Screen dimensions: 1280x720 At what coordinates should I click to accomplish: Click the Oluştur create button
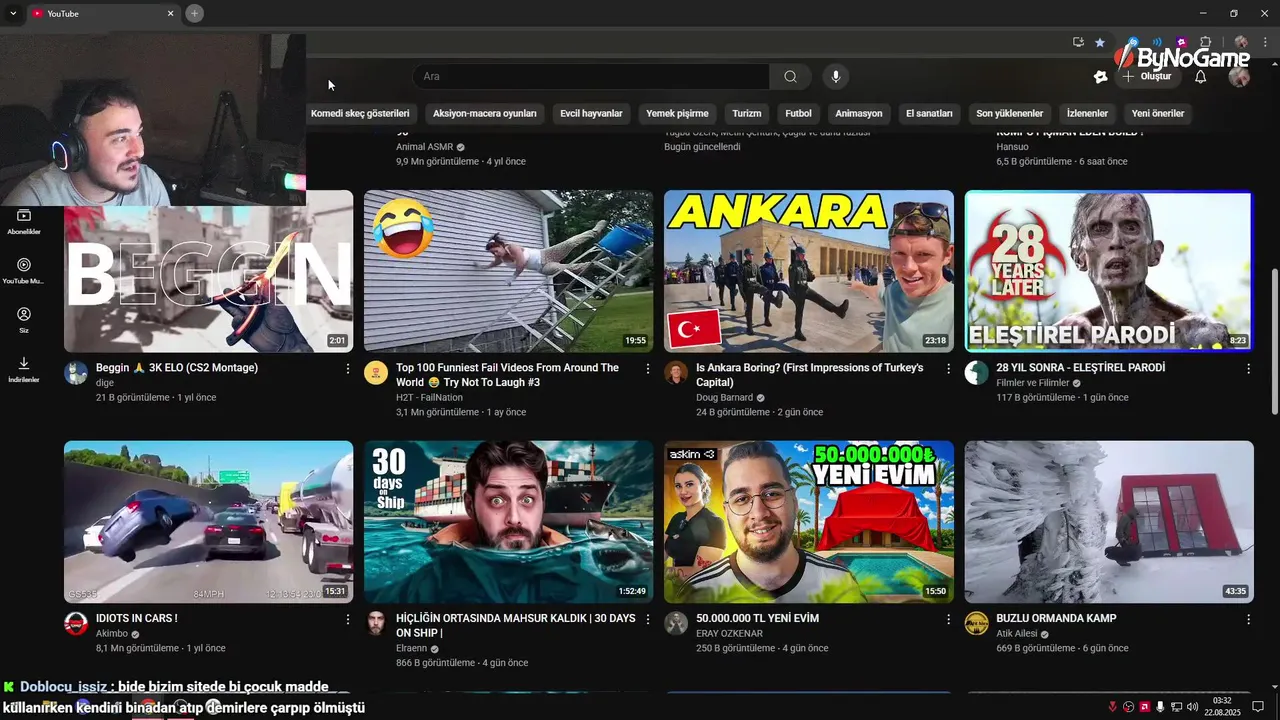1147,77
